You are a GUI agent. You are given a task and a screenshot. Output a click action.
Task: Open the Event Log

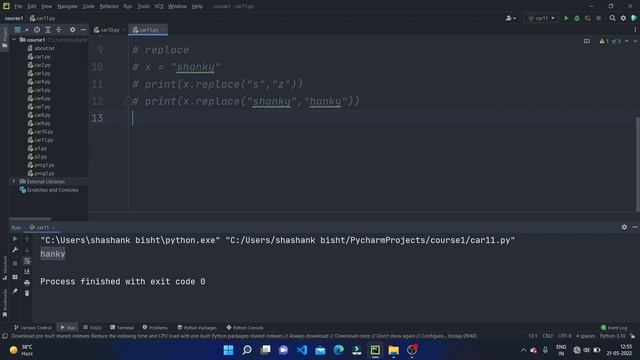[x=613, y=327]
